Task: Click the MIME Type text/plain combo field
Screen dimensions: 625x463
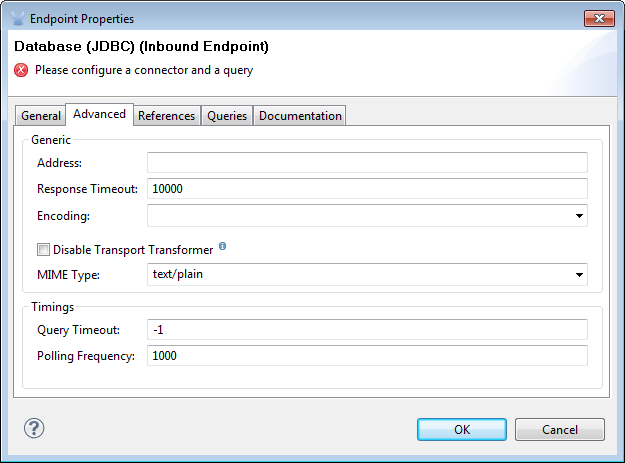Action: [358, 275]
